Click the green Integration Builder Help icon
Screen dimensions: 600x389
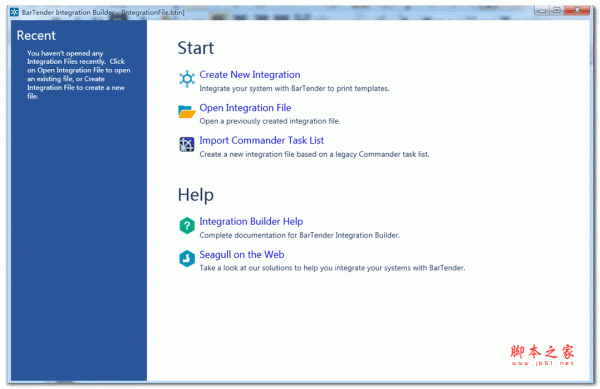(x=187, y=226)
